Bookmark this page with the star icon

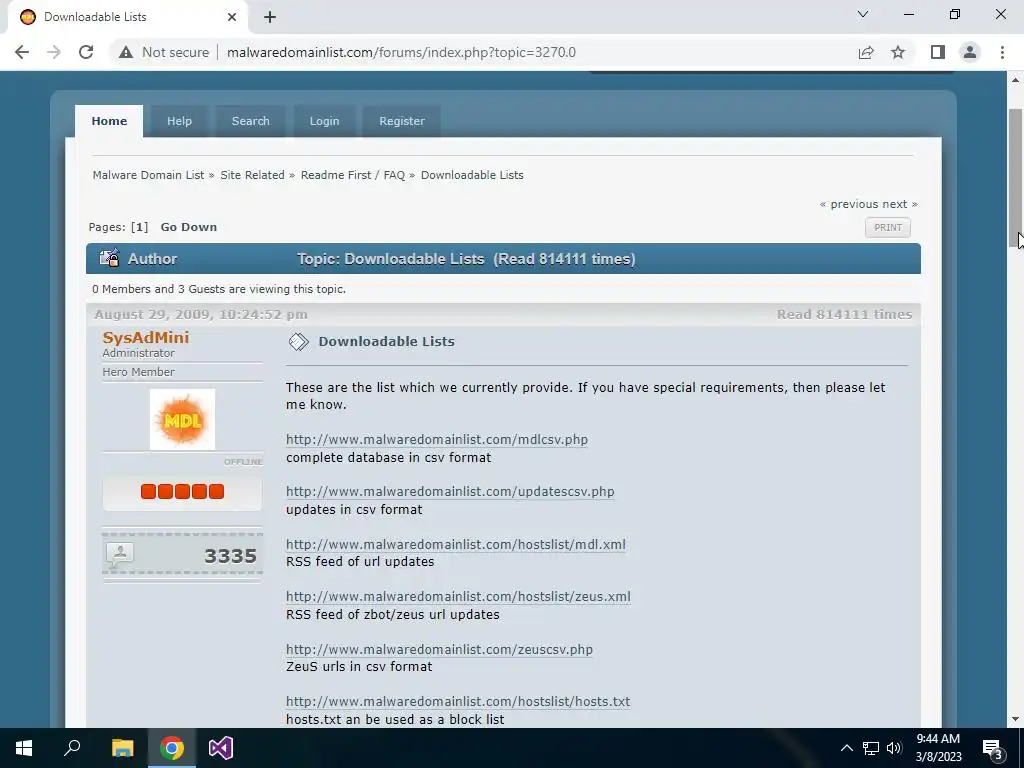click(x=898, y=52)
